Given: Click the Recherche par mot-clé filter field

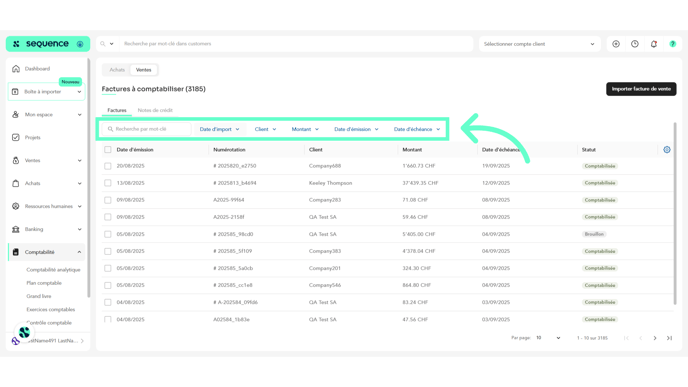Looking at the screenshot, I should click(x=147, y=129).
